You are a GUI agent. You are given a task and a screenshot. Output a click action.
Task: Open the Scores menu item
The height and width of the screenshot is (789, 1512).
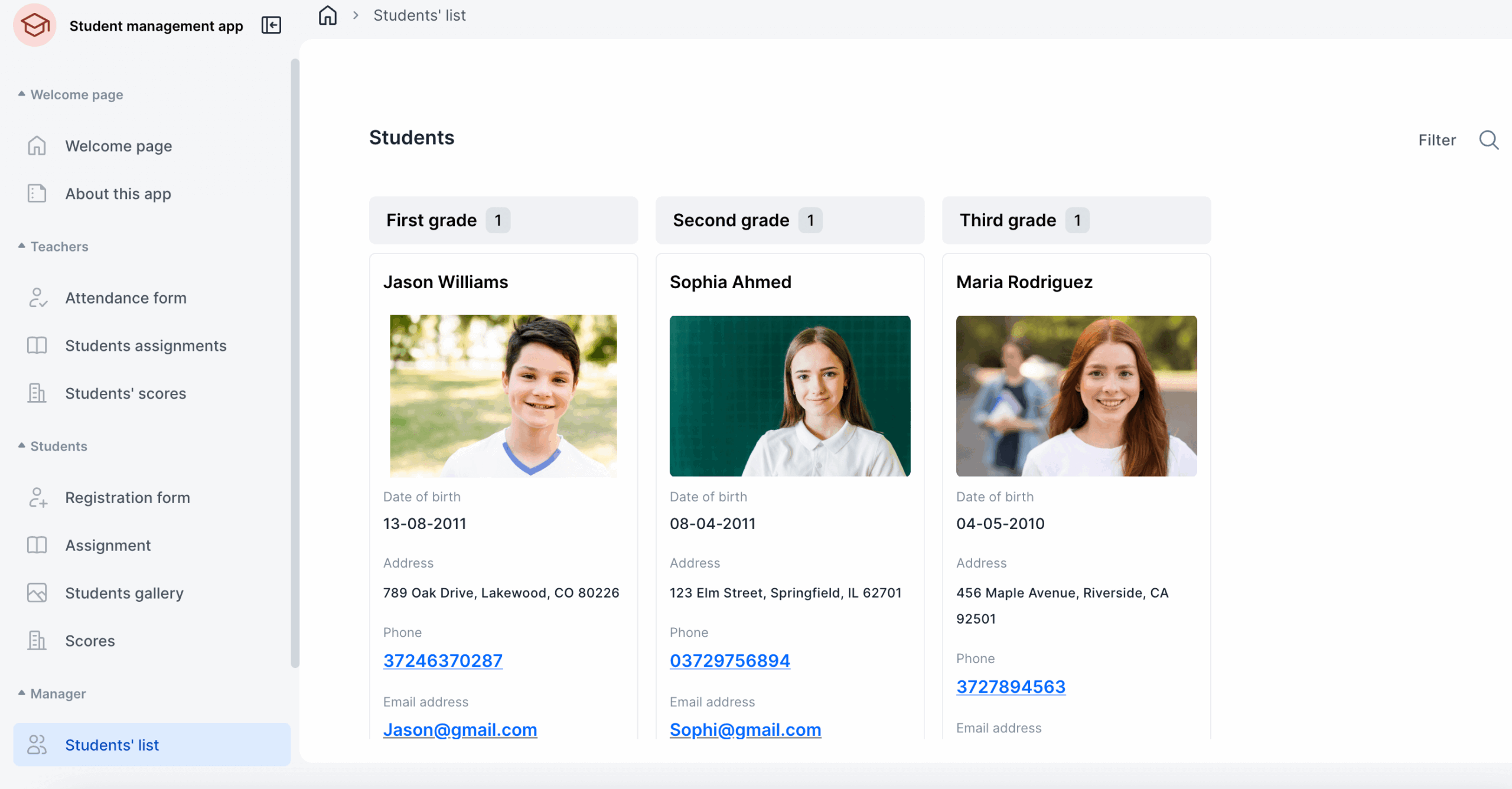pos(90,641)
